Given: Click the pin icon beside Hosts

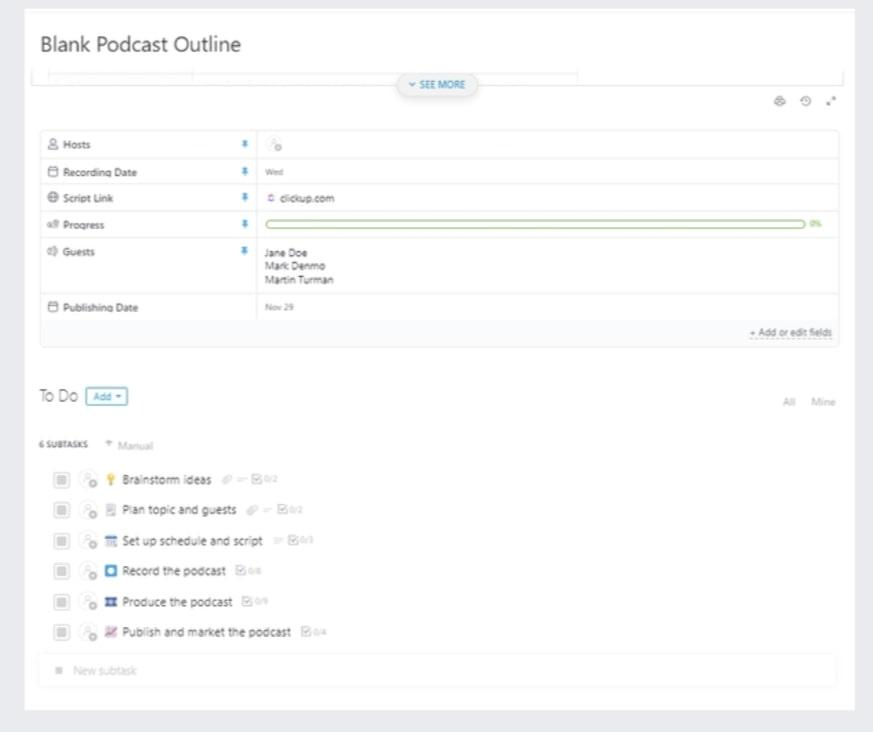Looking at the screenshot, I should click(x=244, y=145).
